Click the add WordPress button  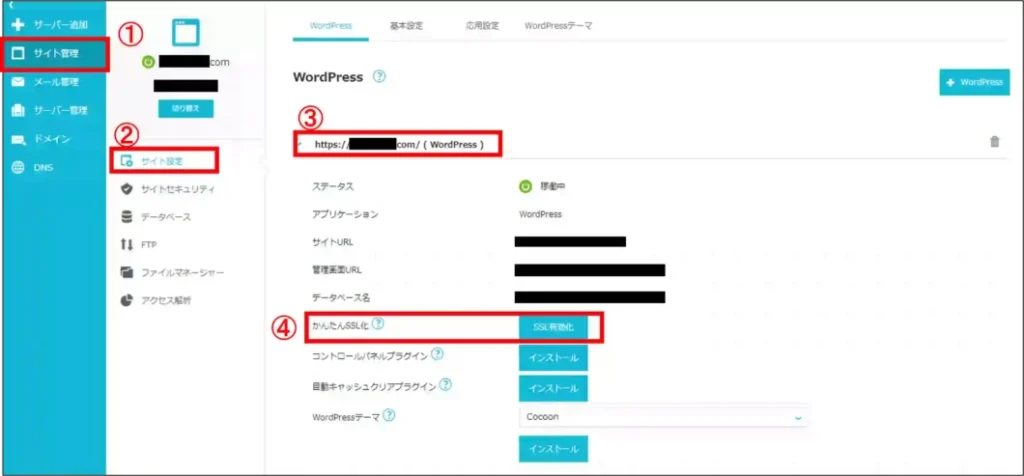(975, 83)
